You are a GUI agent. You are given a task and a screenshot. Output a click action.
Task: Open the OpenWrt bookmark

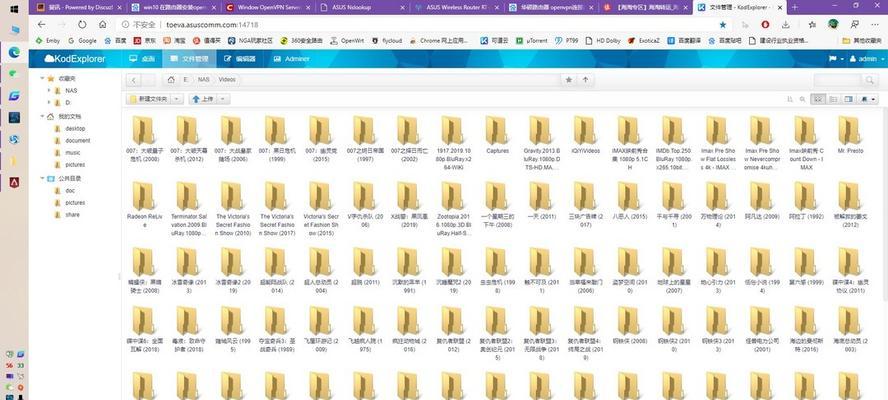pos(348,41)
